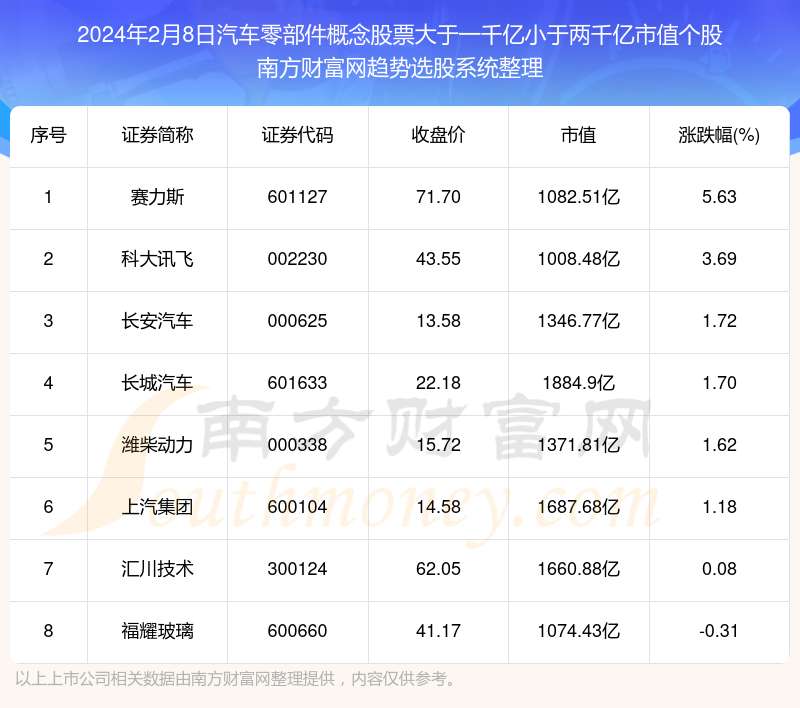The image size is (800, 708).
Task: Select the stock name 福耀玻璃
Action: [x=157, y=631]
